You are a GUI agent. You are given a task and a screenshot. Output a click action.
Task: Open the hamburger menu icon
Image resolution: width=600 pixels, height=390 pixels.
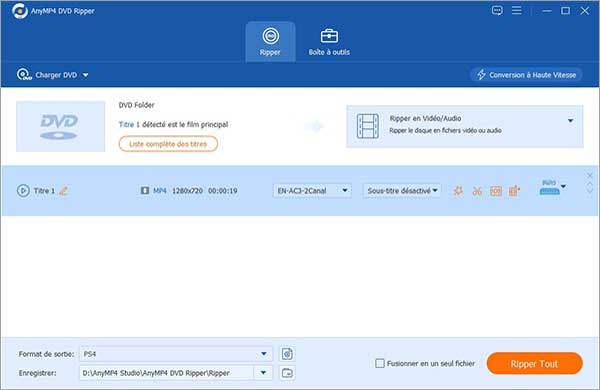[517, 10]
